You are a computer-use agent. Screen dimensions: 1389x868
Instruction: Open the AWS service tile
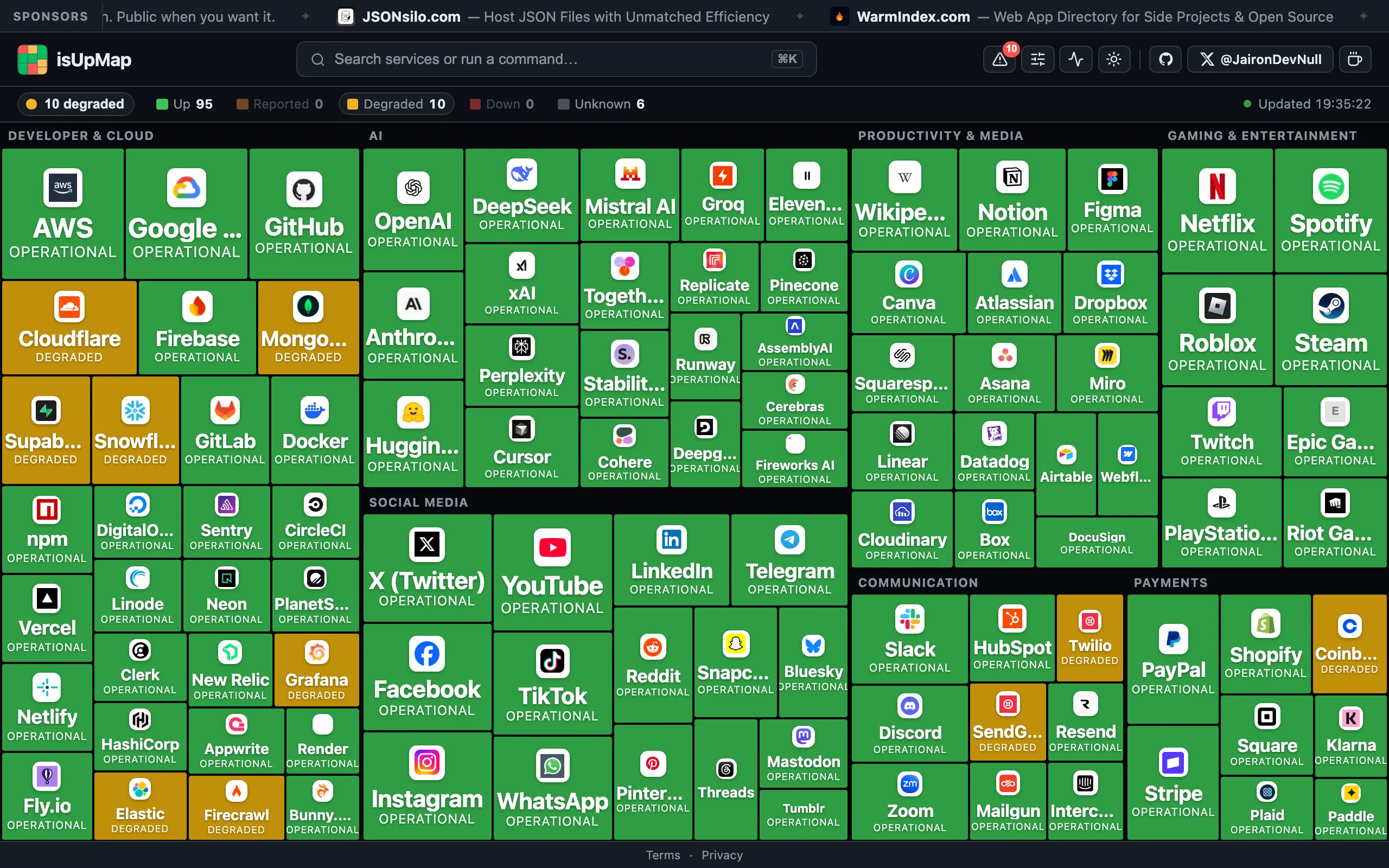coord(62,214)
